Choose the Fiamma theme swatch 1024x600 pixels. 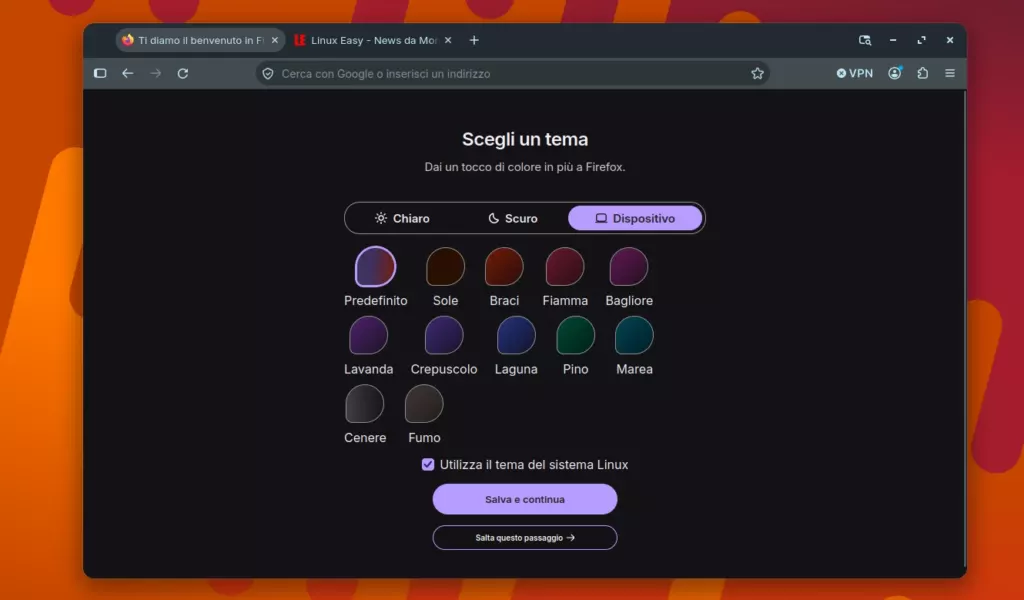[x=565, y=266]
